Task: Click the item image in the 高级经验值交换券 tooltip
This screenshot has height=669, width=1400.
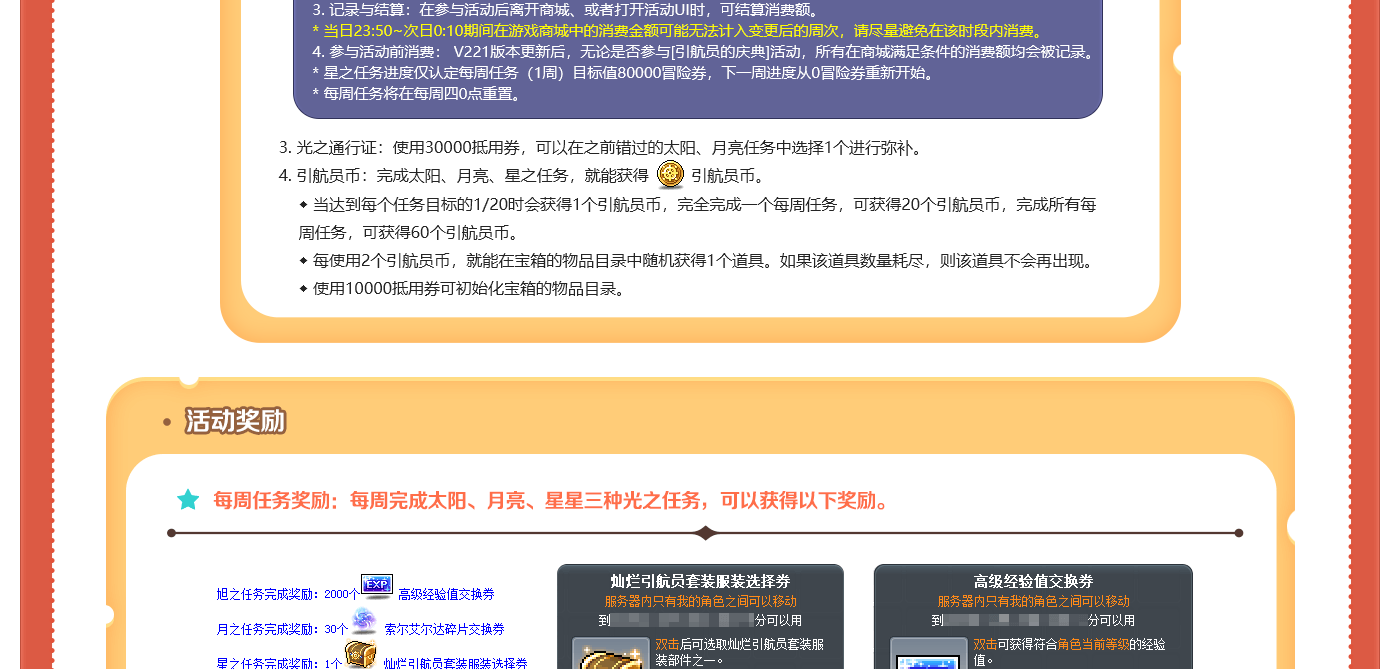Action: [x=928, y=655]
